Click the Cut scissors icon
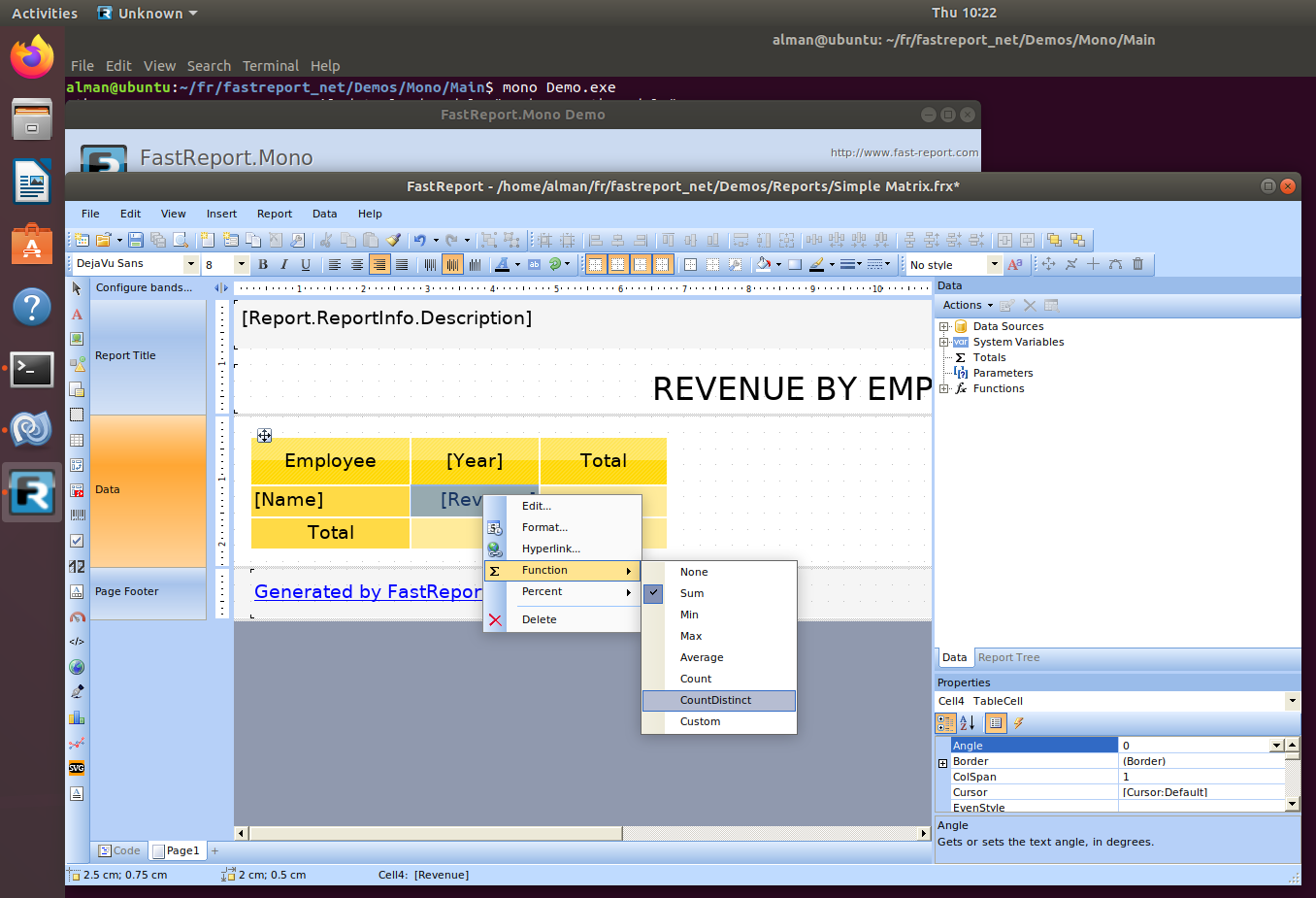 [x=326, y=240]
